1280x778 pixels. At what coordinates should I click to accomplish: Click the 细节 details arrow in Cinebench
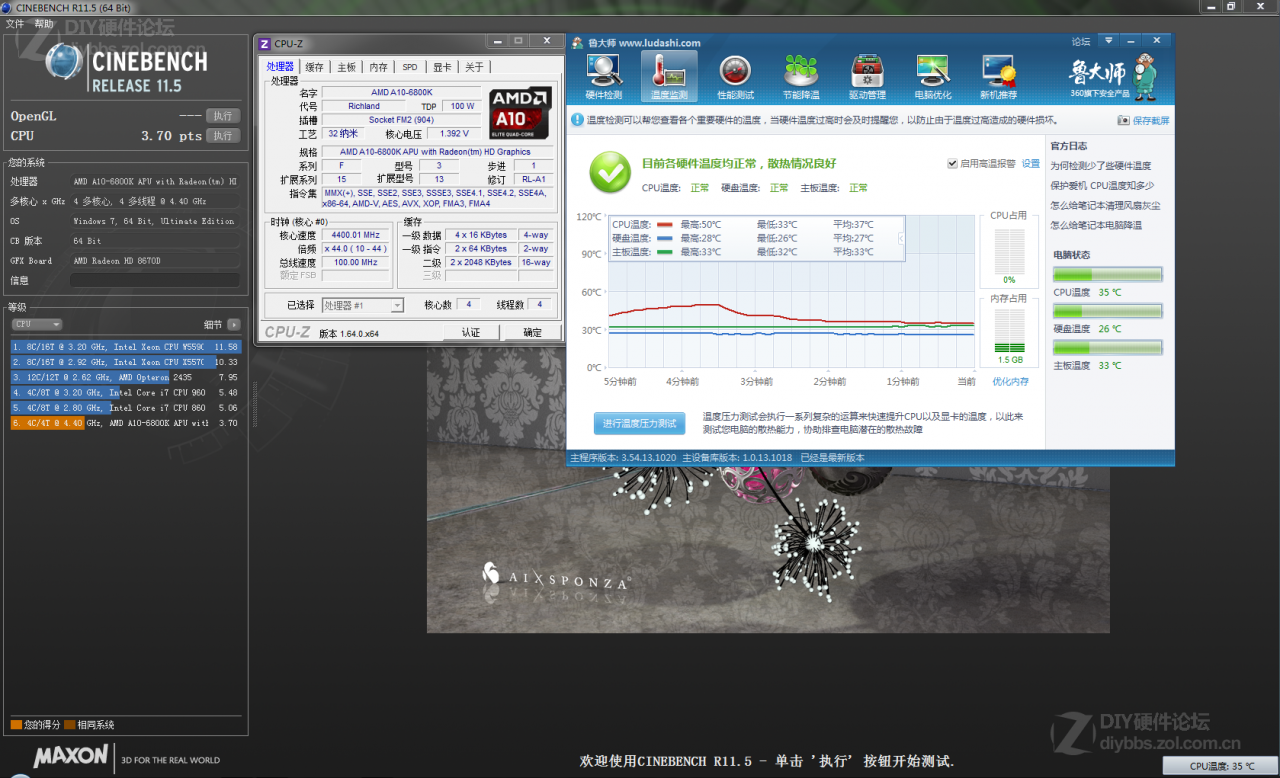234,324
